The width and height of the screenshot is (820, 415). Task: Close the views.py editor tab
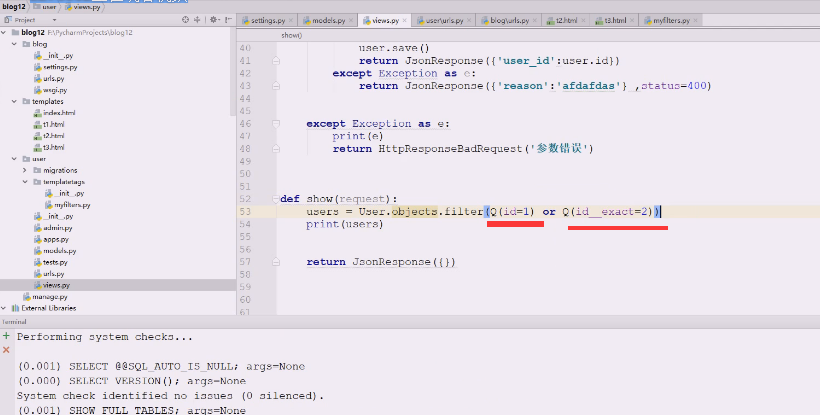(x=405, y=20)
